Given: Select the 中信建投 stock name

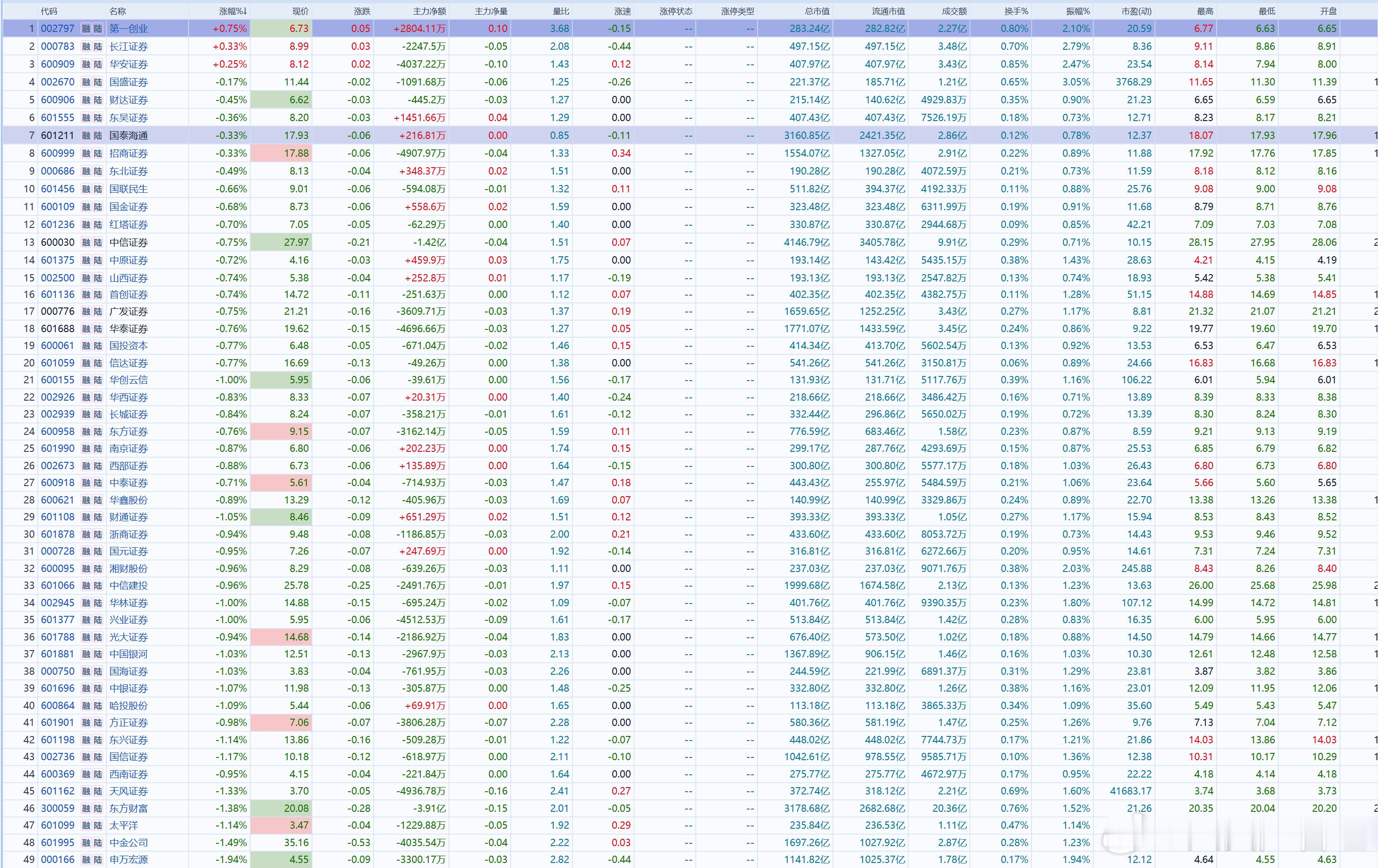Looking at the screenshot, I should click(x=129, y=585).
